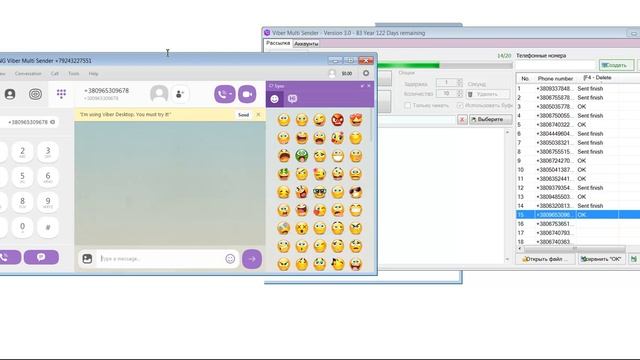Select highlighted row 15 in phone list
The height and width of the screenshot is (360, 640).
point(578,215)
